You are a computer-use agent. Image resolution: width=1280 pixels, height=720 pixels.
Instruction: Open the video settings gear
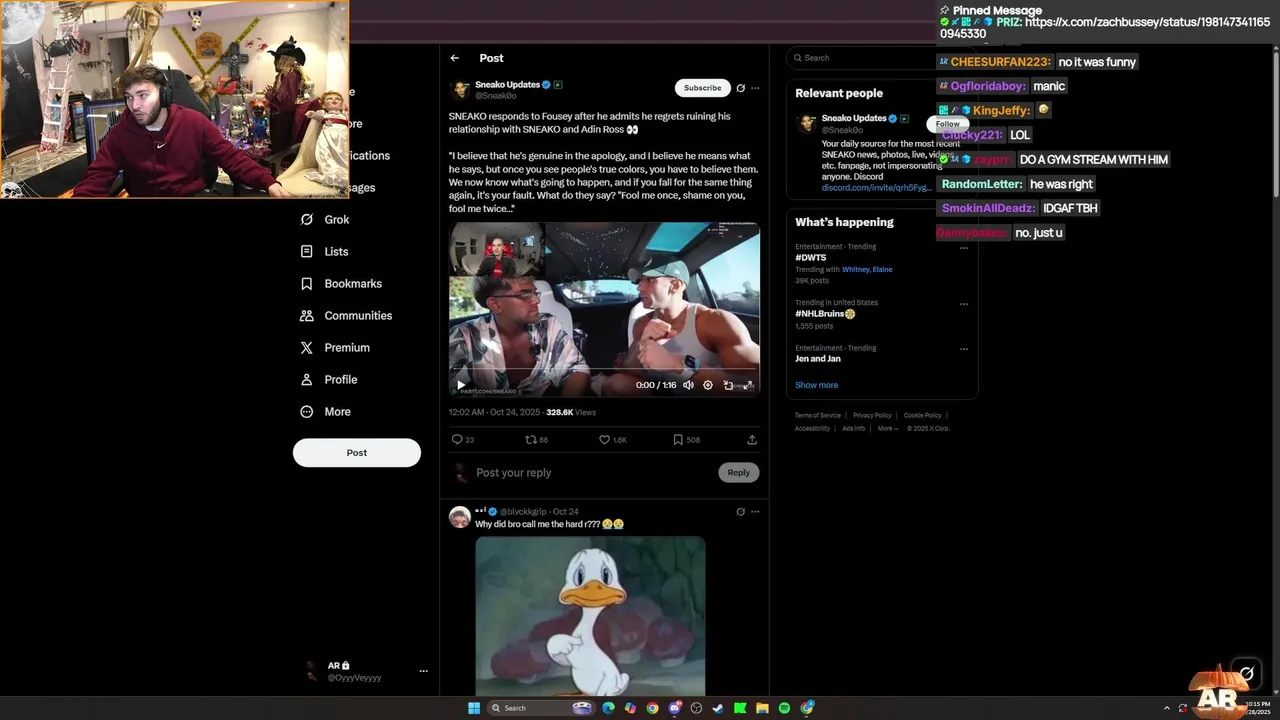pyautogui.click(x=708, y=385)
